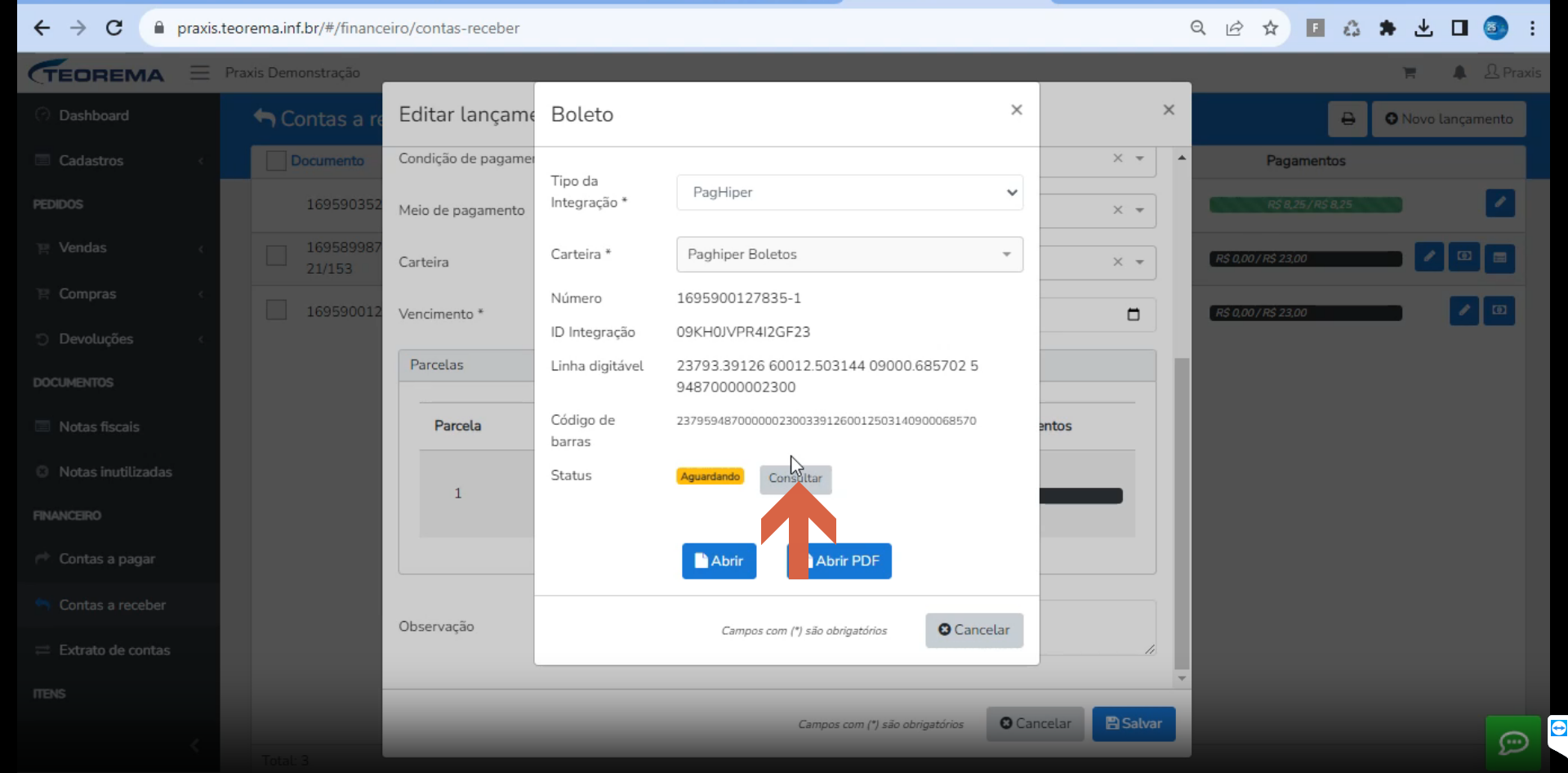1568x773 pixels.
Task: Click the Aguardando status badge
Action: coord(710,476)
